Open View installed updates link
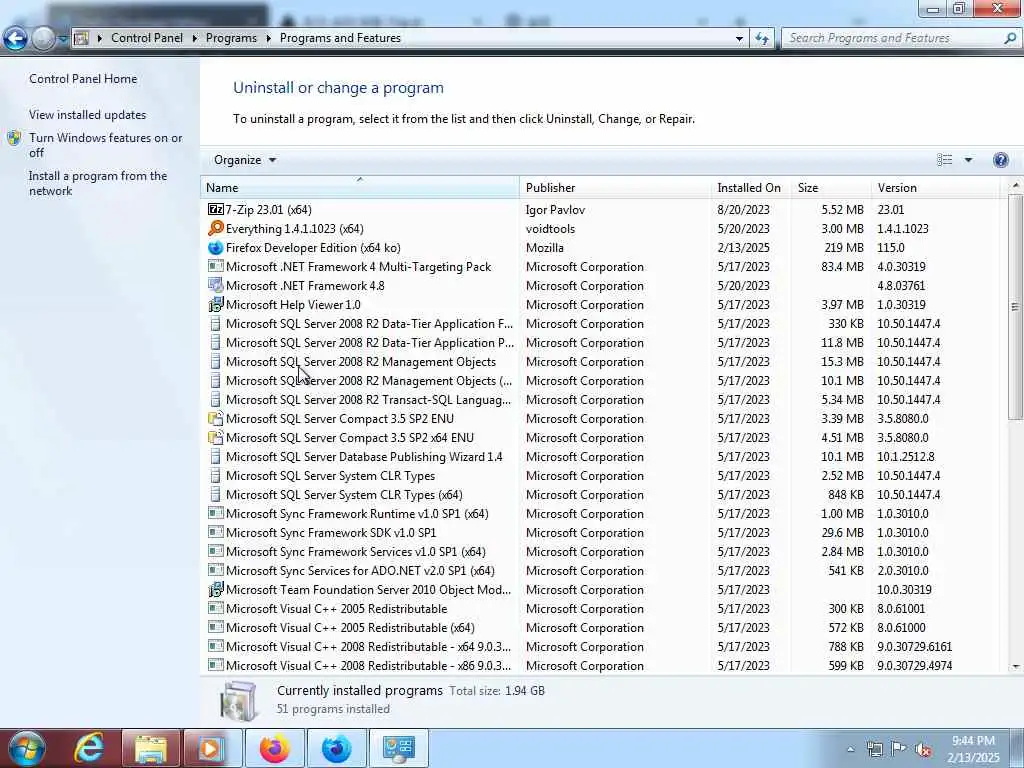The height and width of the screenshot is (768, 1024). click(88, 114)
